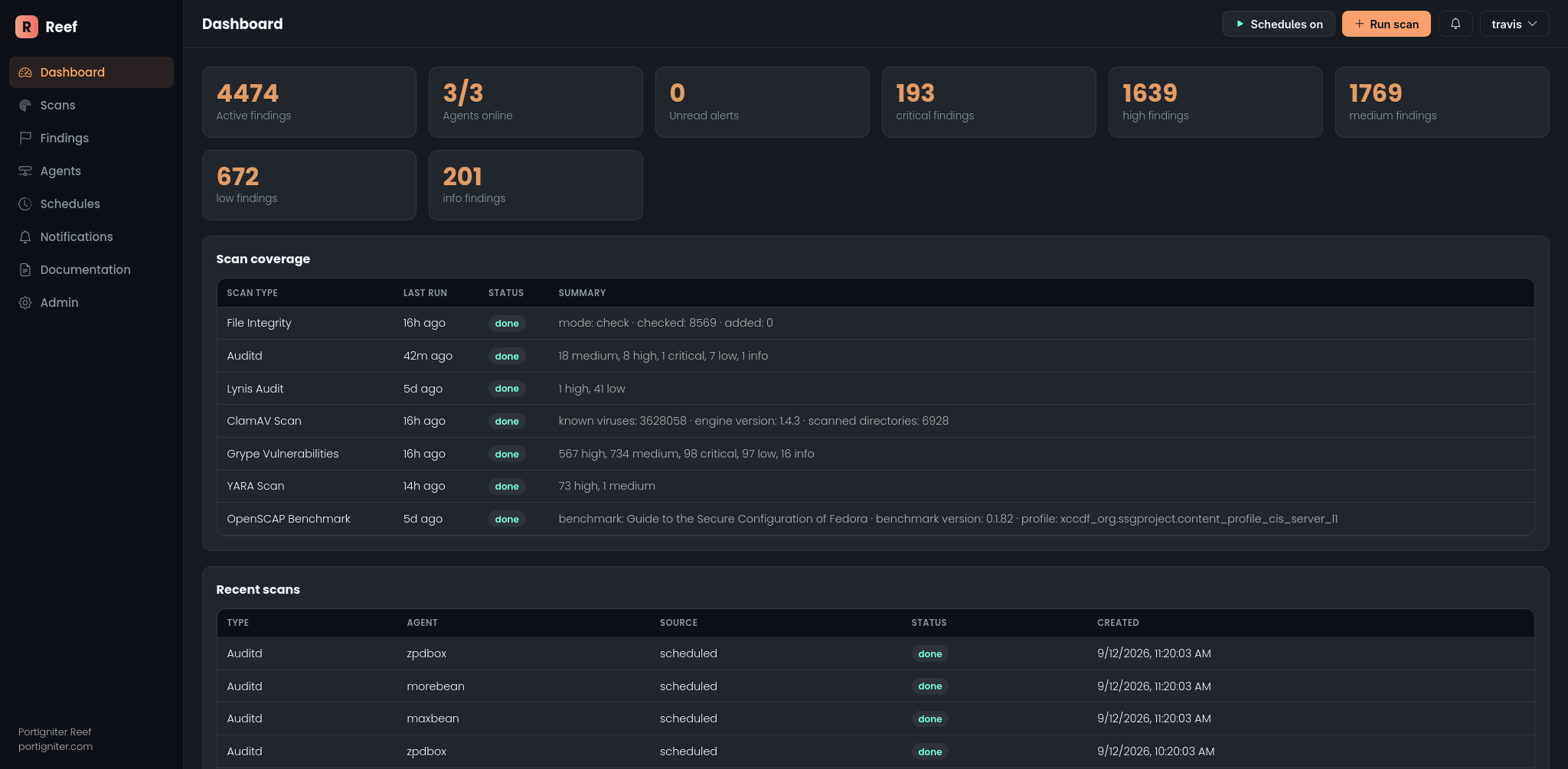Click the Documentation page icon
The width and height of the screenshot is (1568, 769).
pyautogui.click(x=25, y=270)
